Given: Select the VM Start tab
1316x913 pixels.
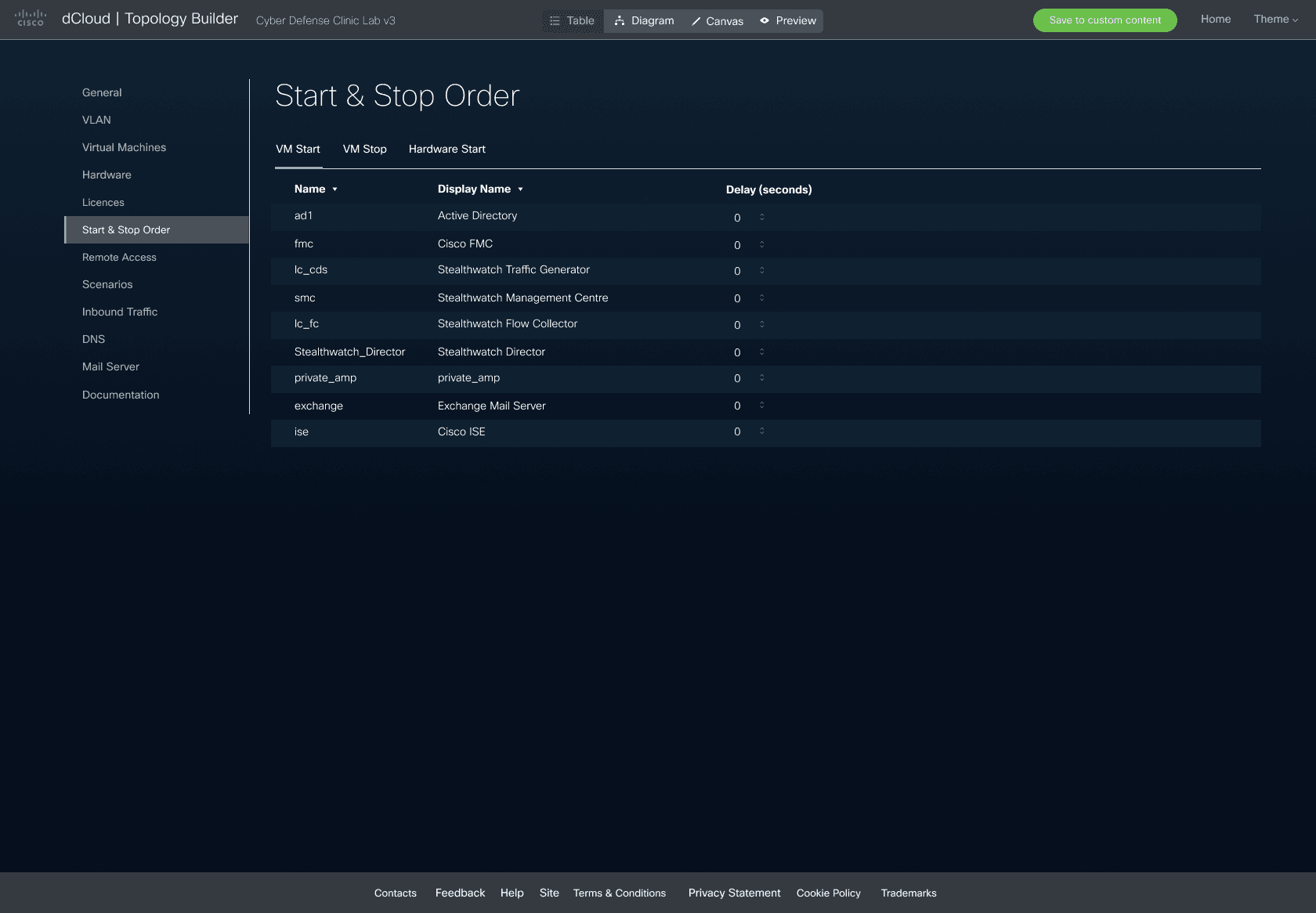Looking at the screenshot, I should (298, 149).
